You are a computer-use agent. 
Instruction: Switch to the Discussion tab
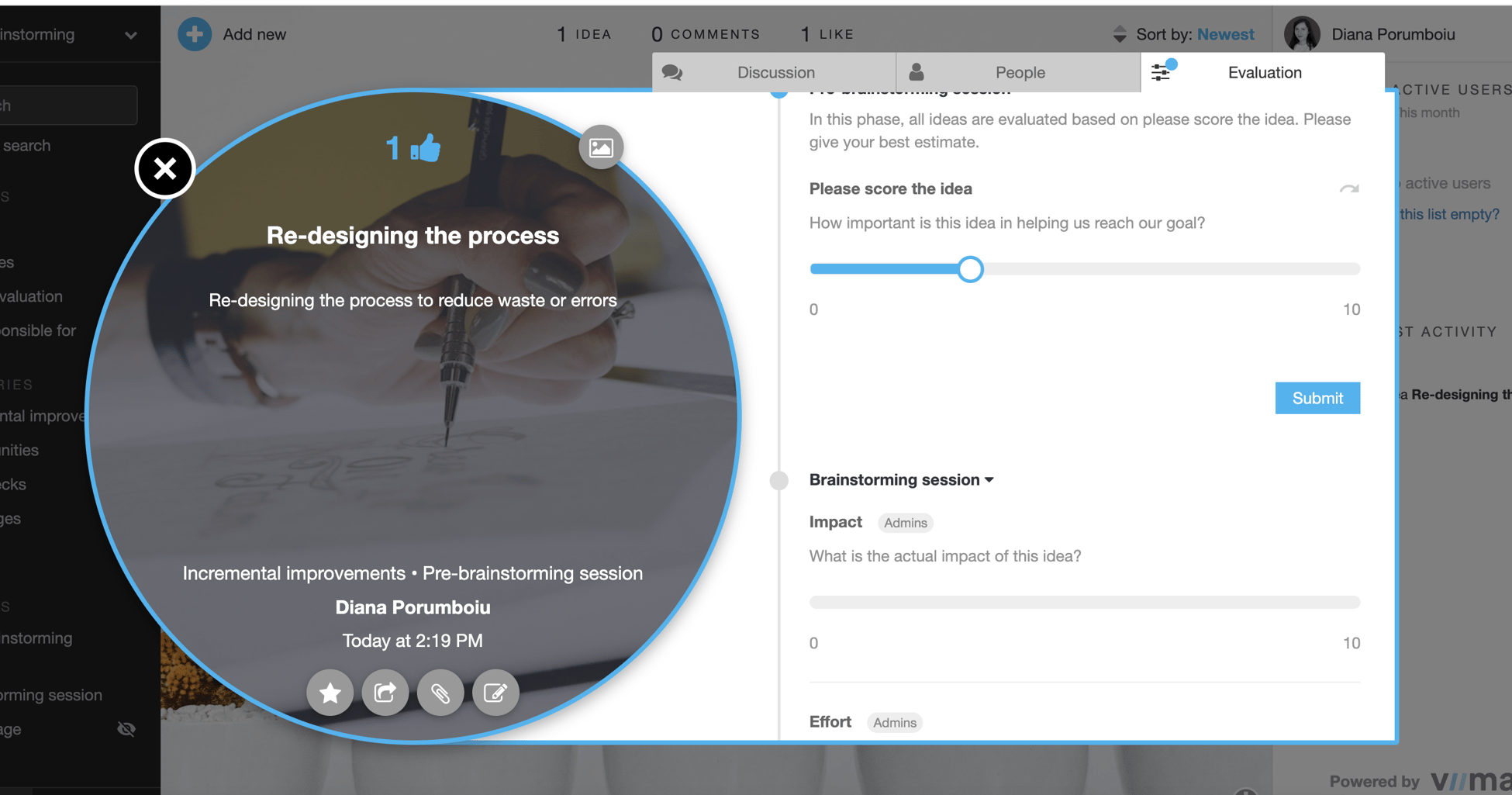click(x=774, y=73)
